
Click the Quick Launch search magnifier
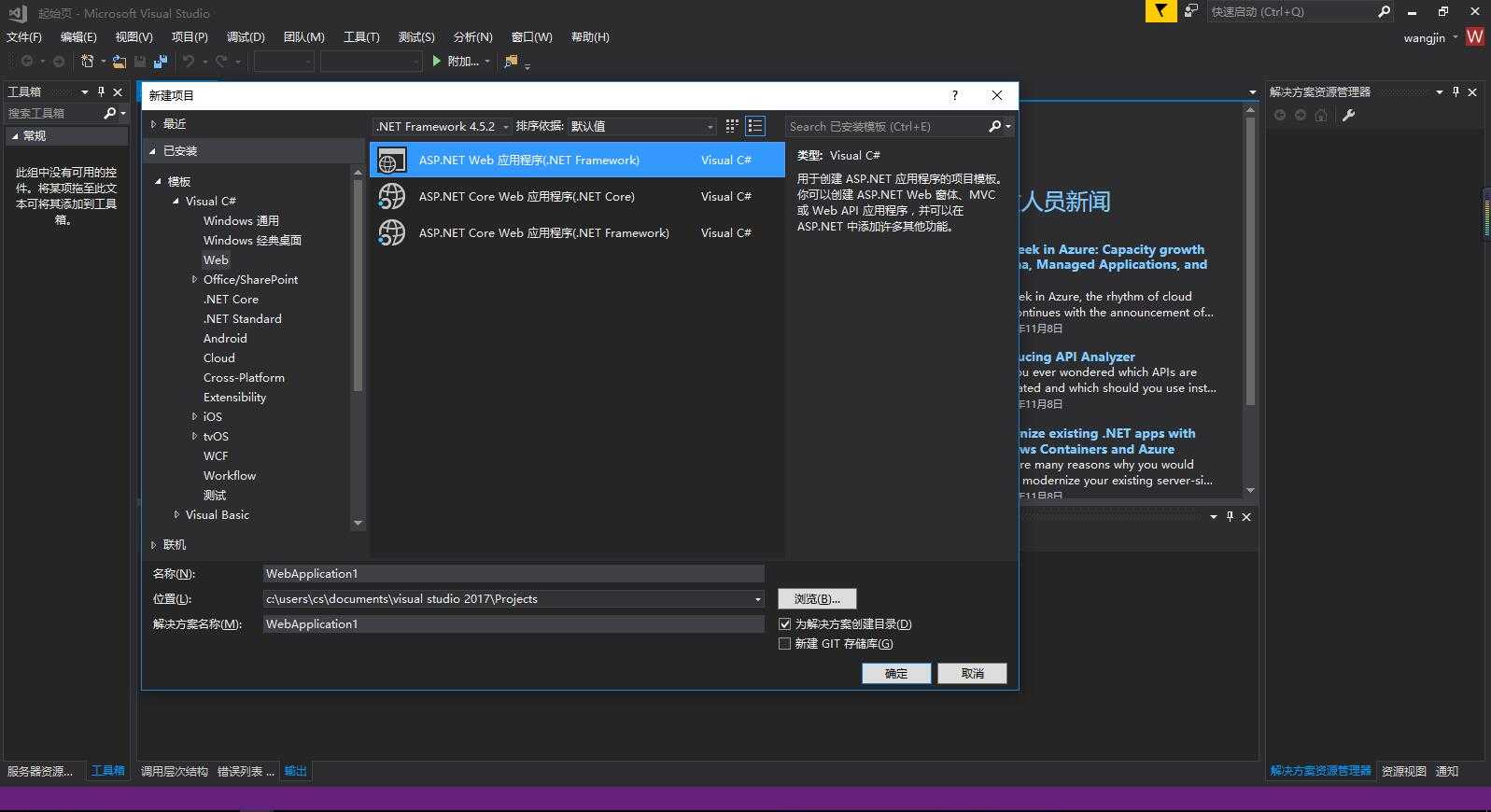1384,11
